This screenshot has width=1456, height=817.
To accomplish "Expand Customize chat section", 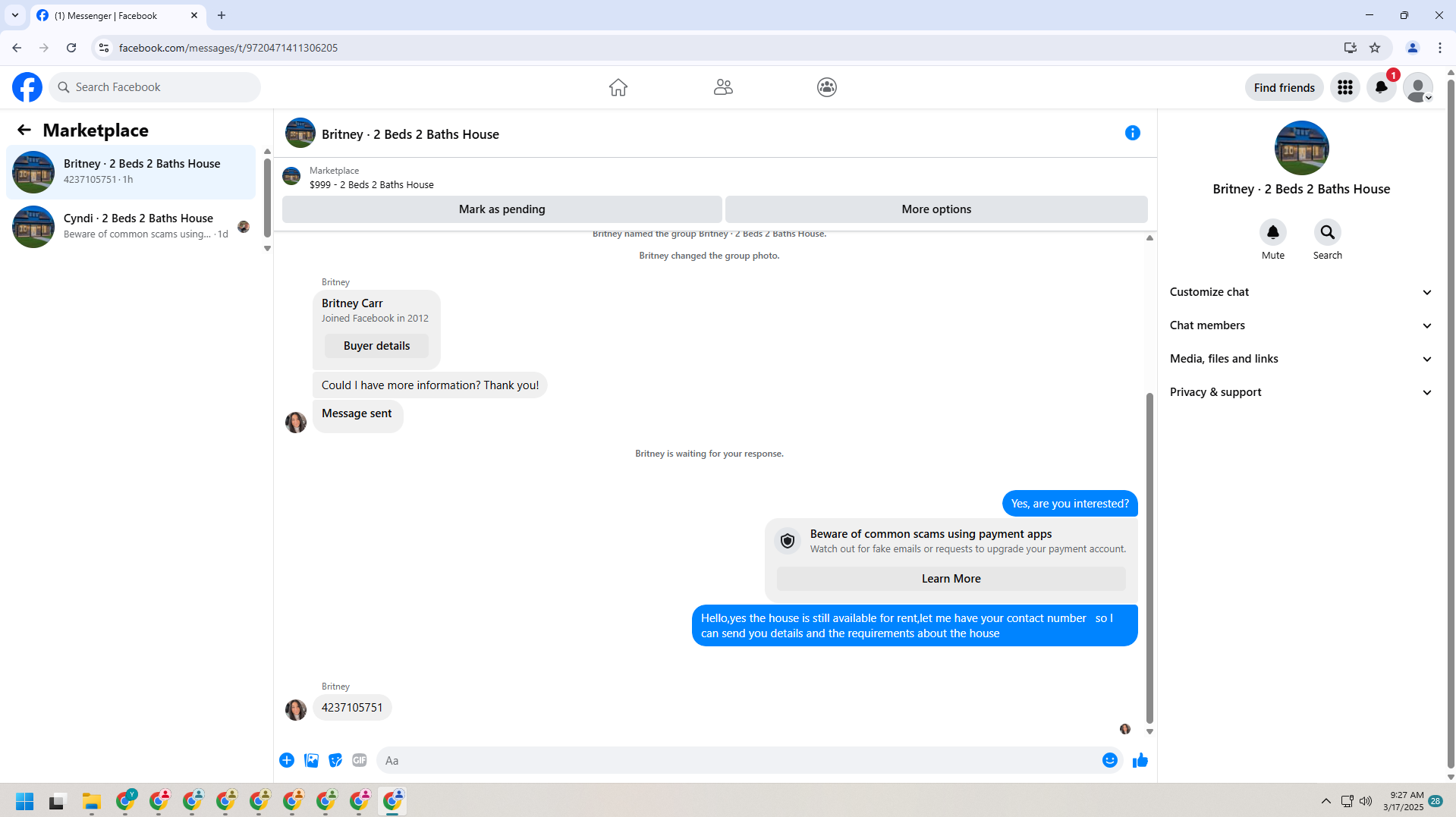I will pyautogui.click(x=1301, y=292).
